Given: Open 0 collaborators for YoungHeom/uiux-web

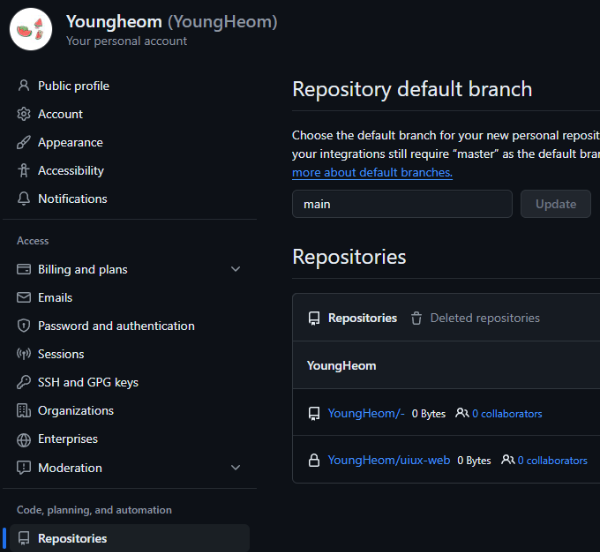Looking at the screenshot, I should pyautogui.click(x=553, y=460).
